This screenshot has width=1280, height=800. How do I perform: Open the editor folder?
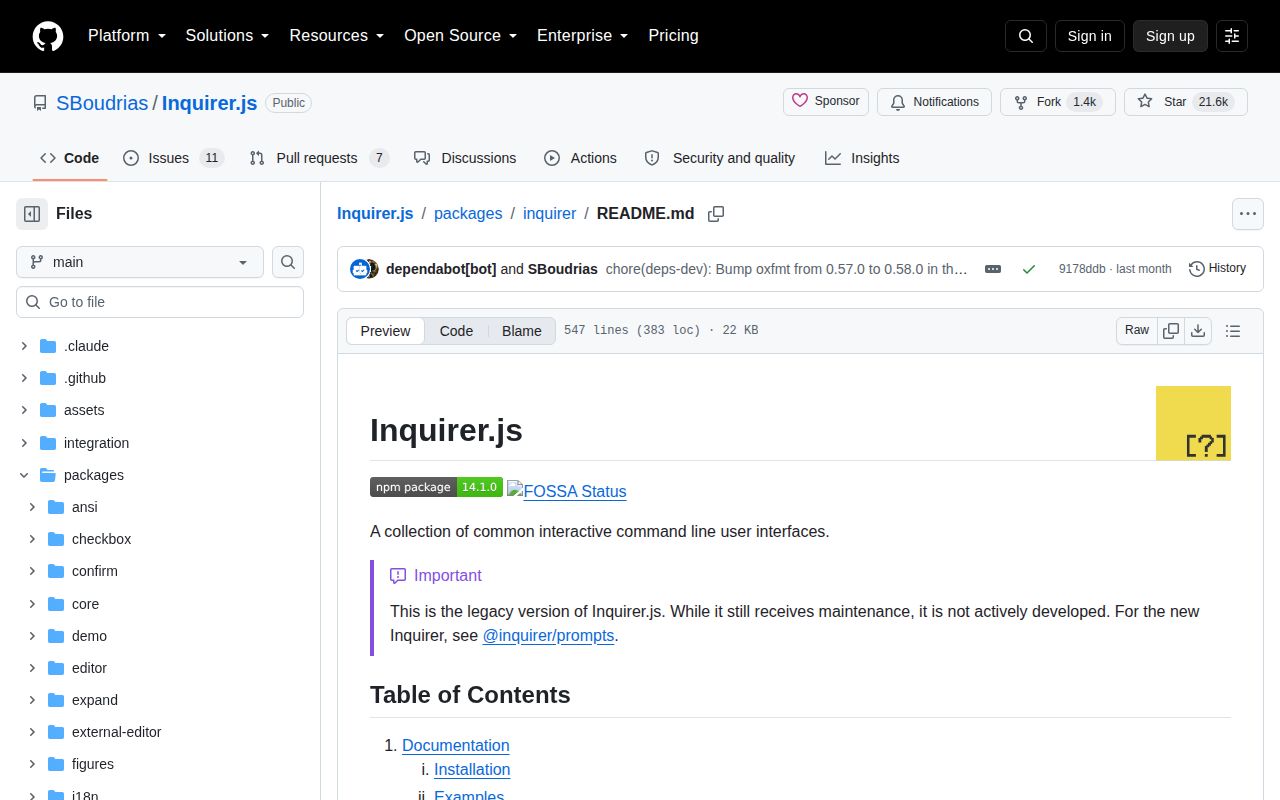[89, 668]
